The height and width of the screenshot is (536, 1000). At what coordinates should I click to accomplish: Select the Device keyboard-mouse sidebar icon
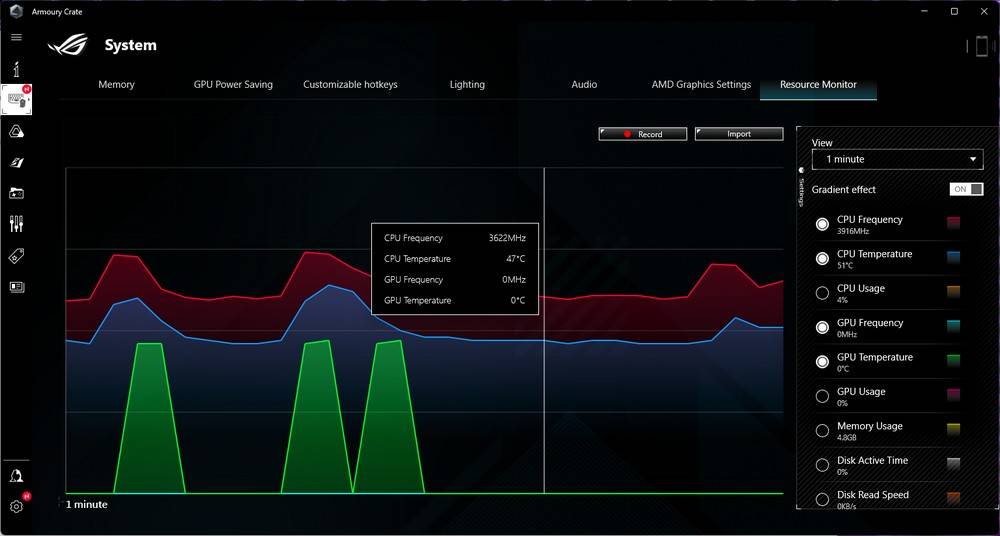(17, 100)
